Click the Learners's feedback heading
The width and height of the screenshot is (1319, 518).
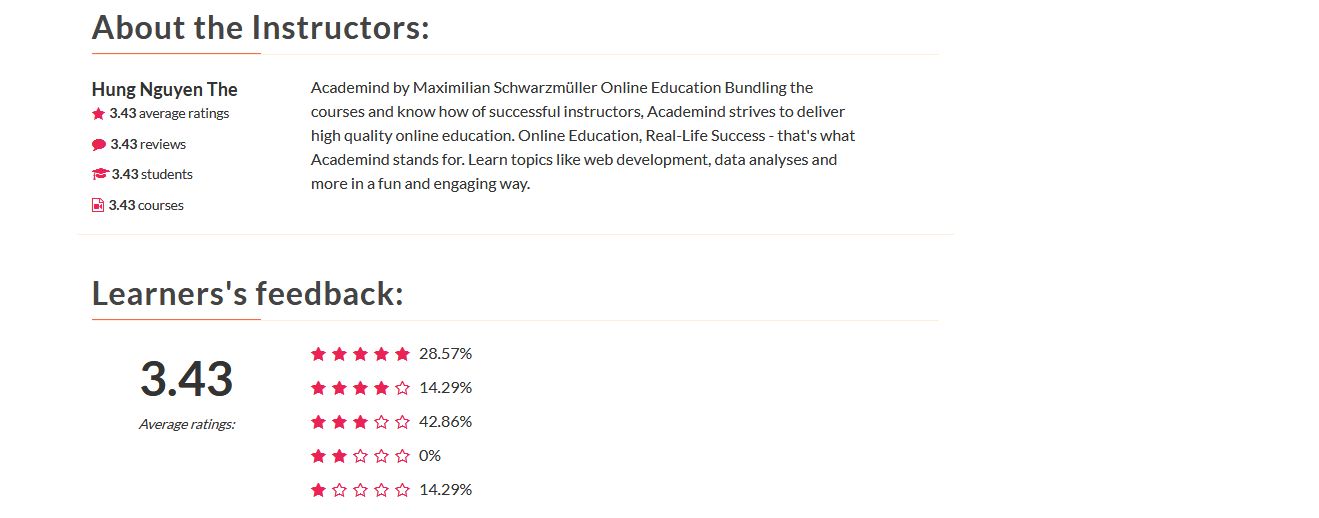(248, 294)
